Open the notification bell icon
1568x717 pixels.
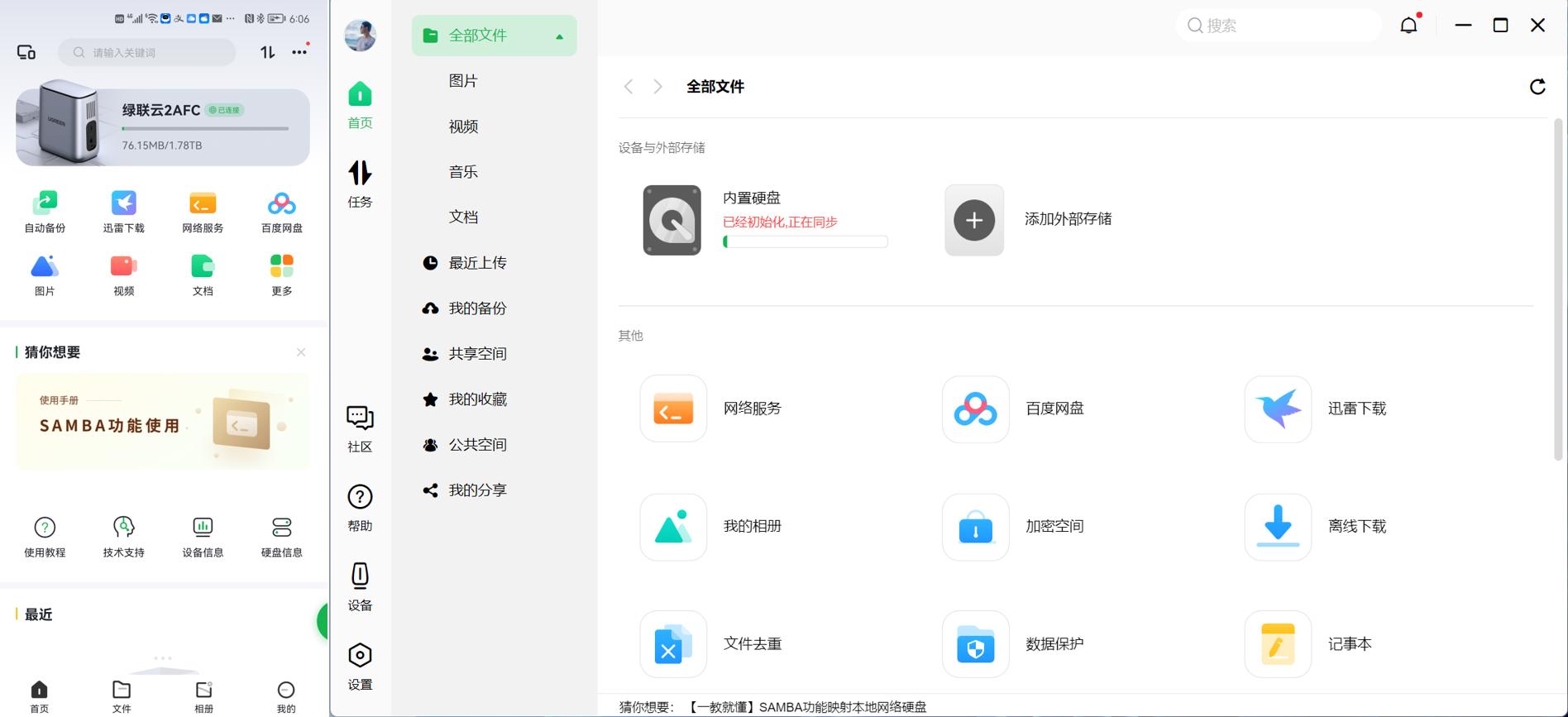click(1408, 25)
